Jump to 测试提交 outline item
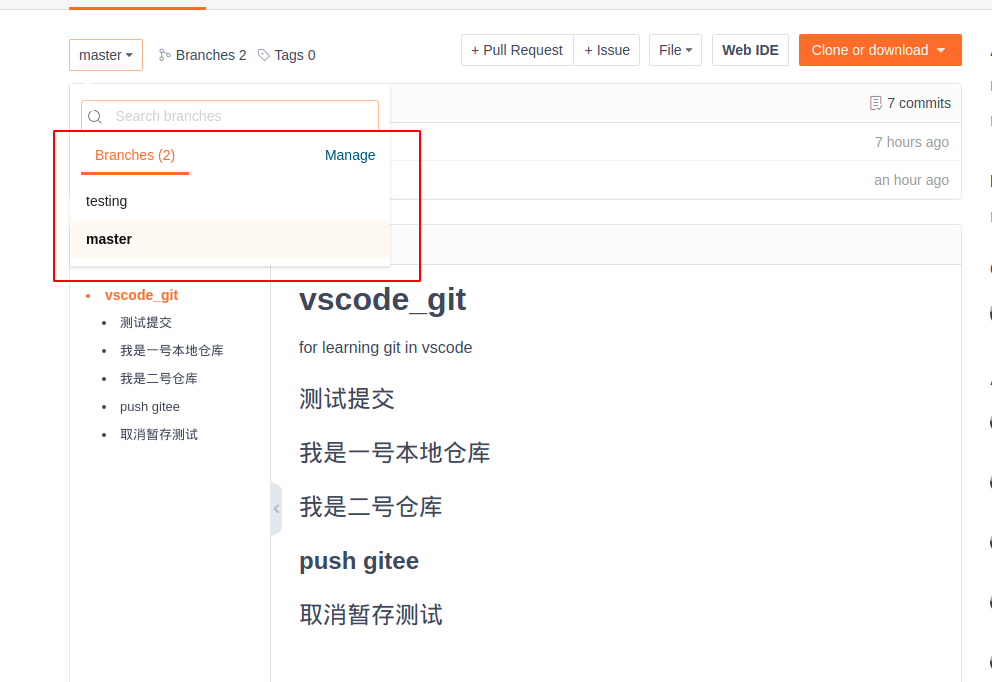Viewport: 992px width, 682px height. (146, 323)
